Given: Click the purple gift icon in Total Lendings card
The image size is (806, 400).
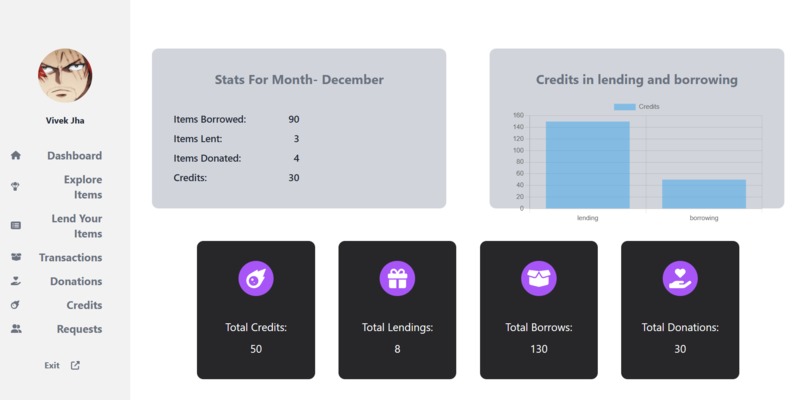Looking at the screenshot, I should [397, 279].
